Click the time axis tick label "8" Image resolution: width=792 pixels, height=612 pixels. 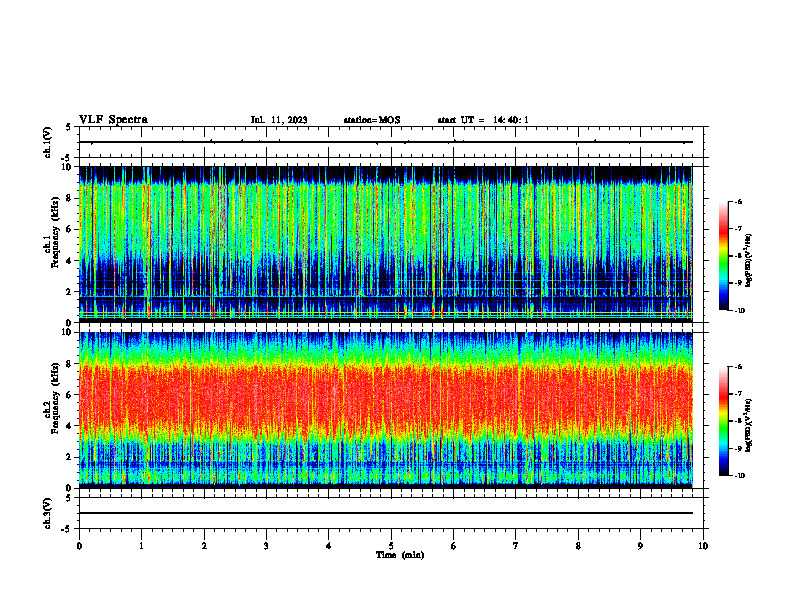coord(578,546)
